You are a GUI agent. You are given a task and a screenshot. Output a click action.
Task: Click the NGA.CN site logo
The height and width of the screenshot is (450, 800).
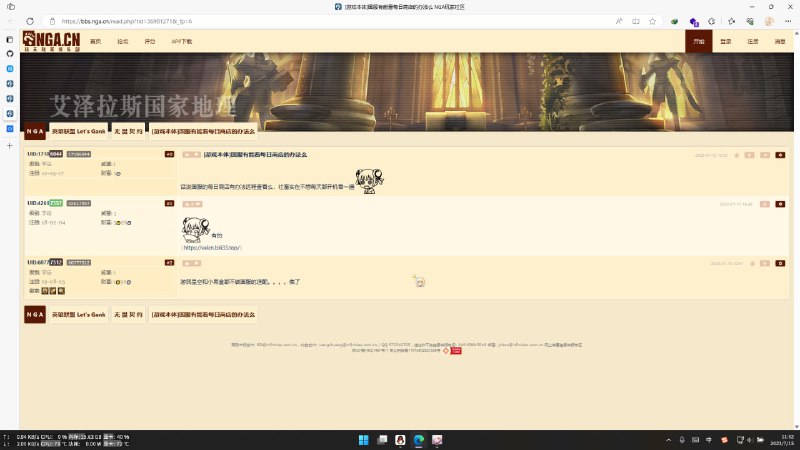coord(52,41)
